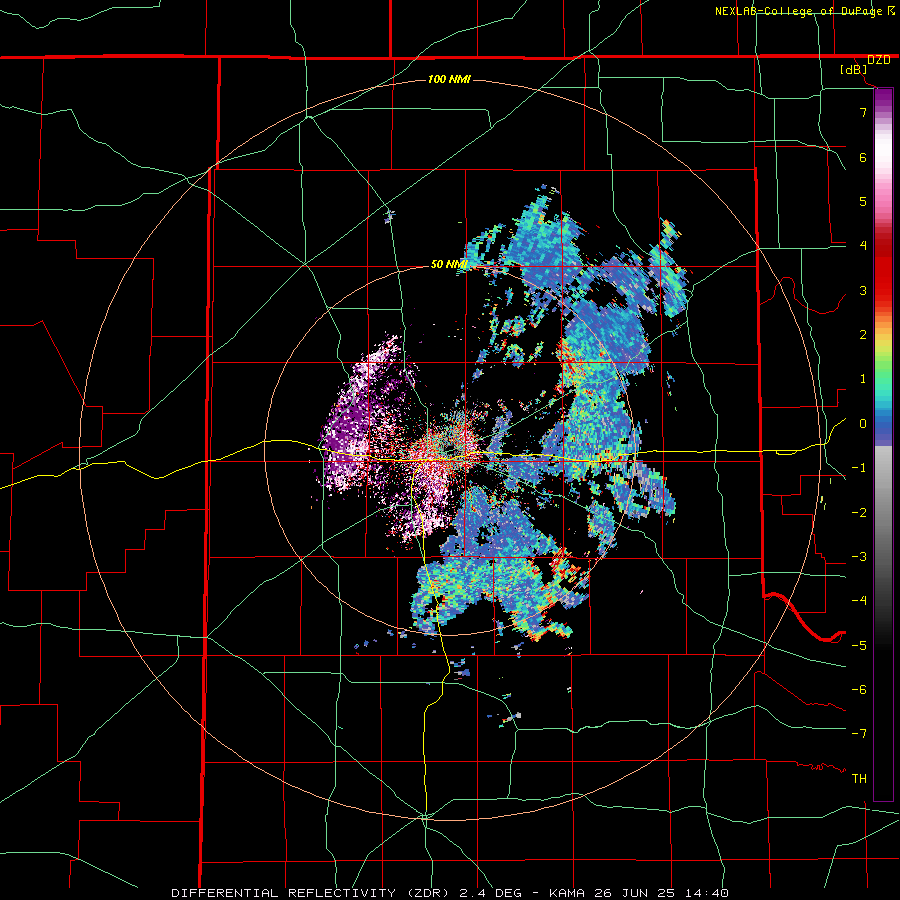Click the 6 value on the dB scale
The width and height of the screenshot is (900, 900).
click(863, 157)
